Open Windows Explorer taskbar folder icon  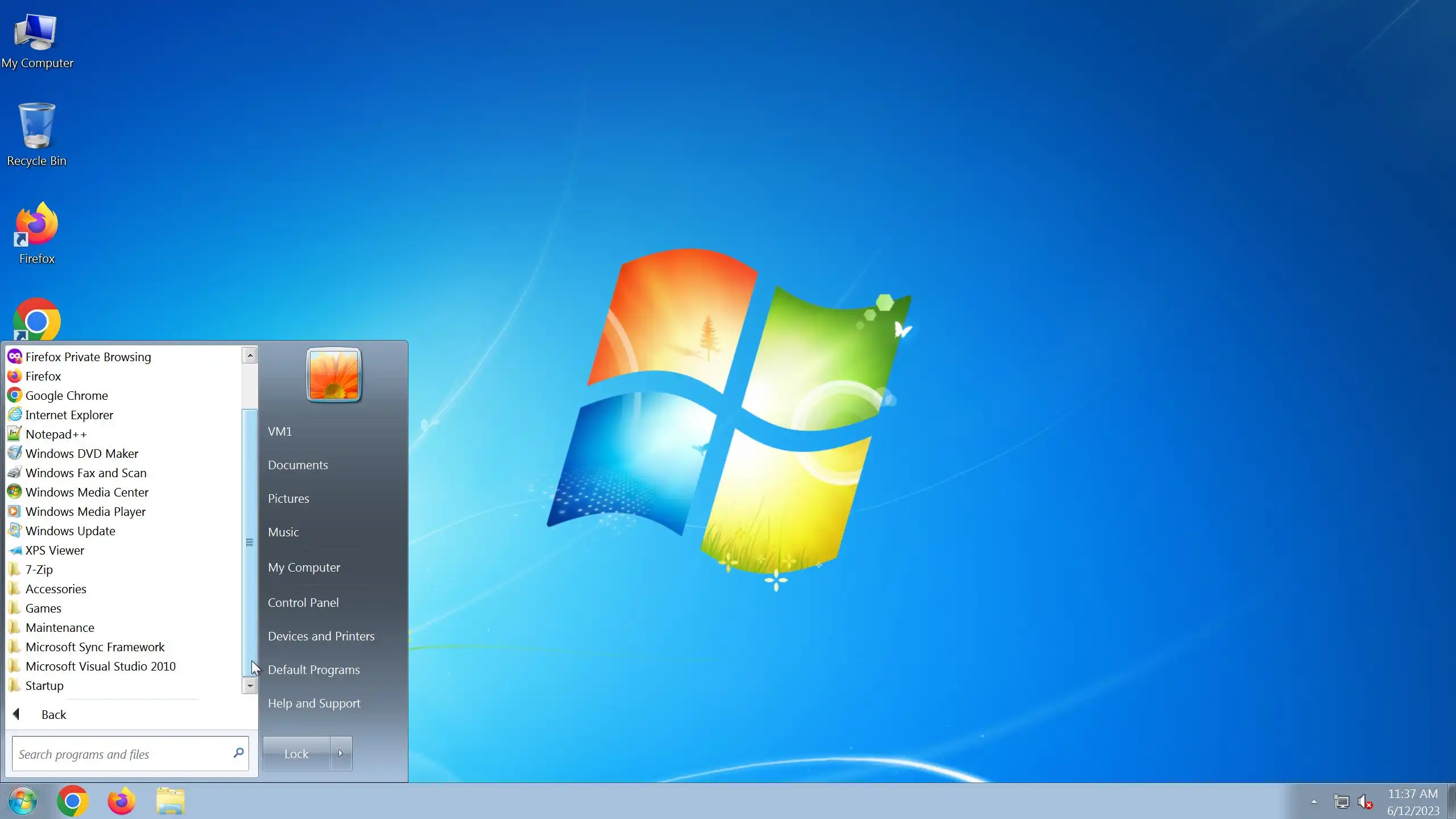click(x=170, y=801)
